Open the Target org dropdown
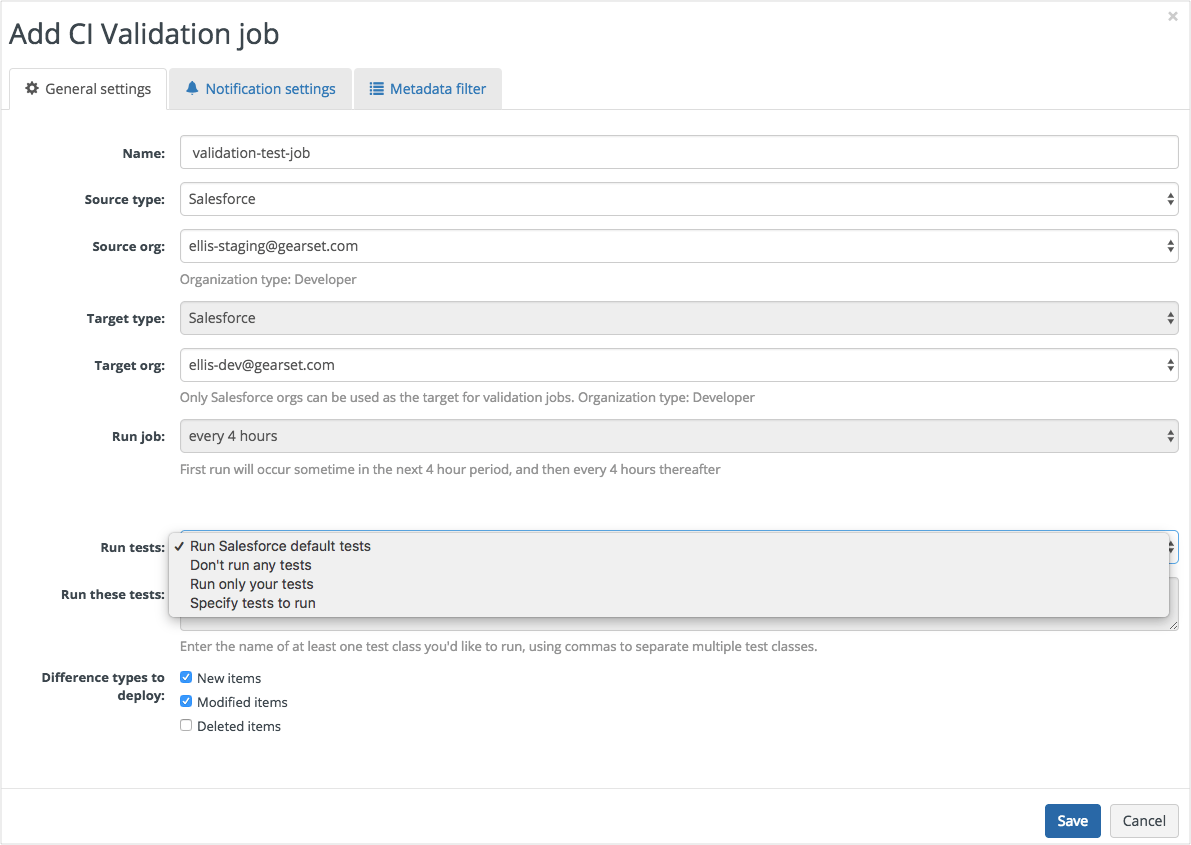The width and height of the screenshot is (1191, 845). pos(678,365)
